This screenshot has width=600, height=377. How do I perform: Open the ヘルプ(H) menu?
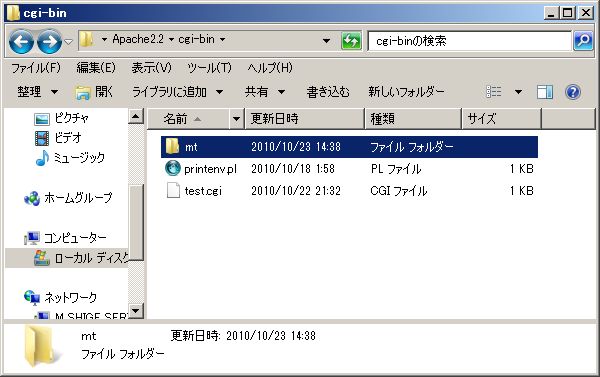270,68
